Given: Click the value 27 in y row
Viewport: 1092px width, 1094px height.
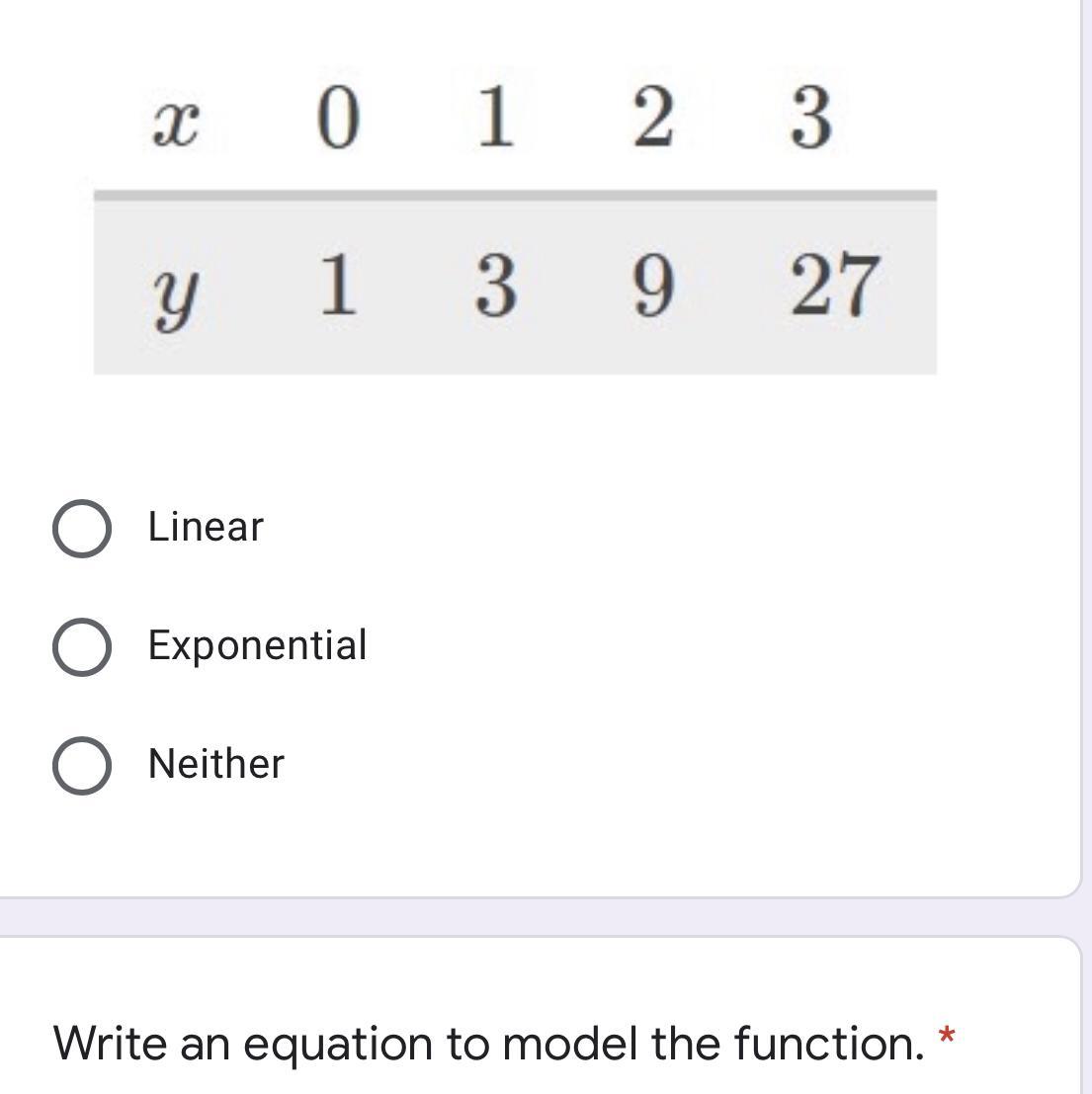Looking at the screenshot, I should (x=833, y=287).
